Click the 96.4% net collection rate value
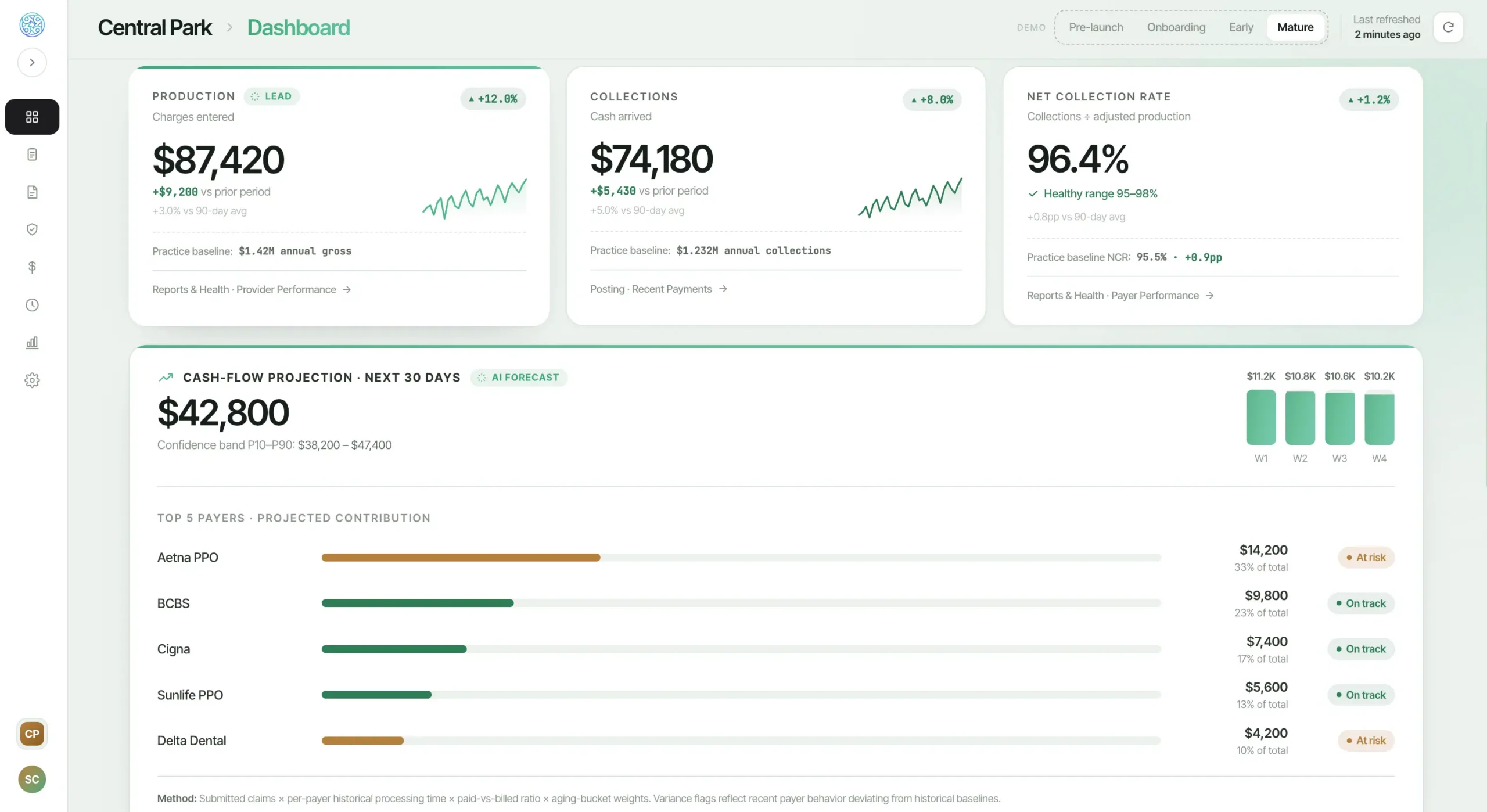The width and height of the screenshot is (1487, 812). [x=1077, y=159]
